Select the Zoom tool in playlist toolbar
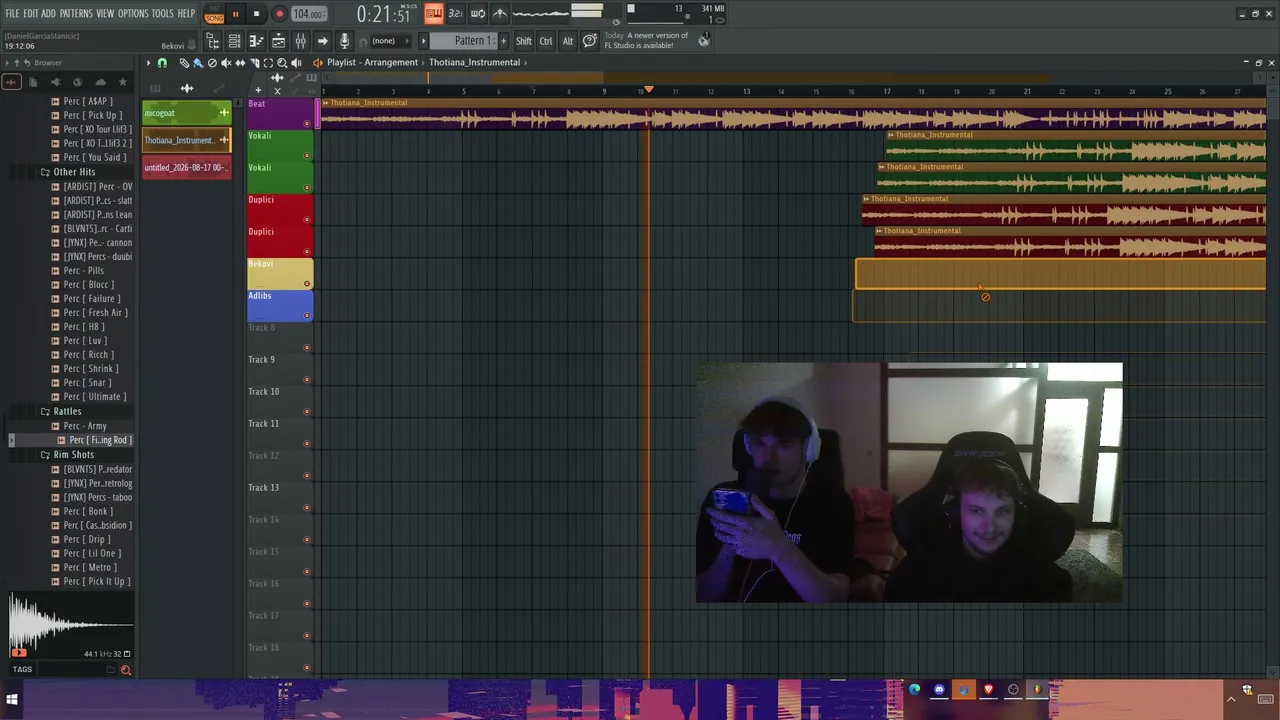Image resolution: width=1280 pixels, height=720 pixels. pos(282,63)
